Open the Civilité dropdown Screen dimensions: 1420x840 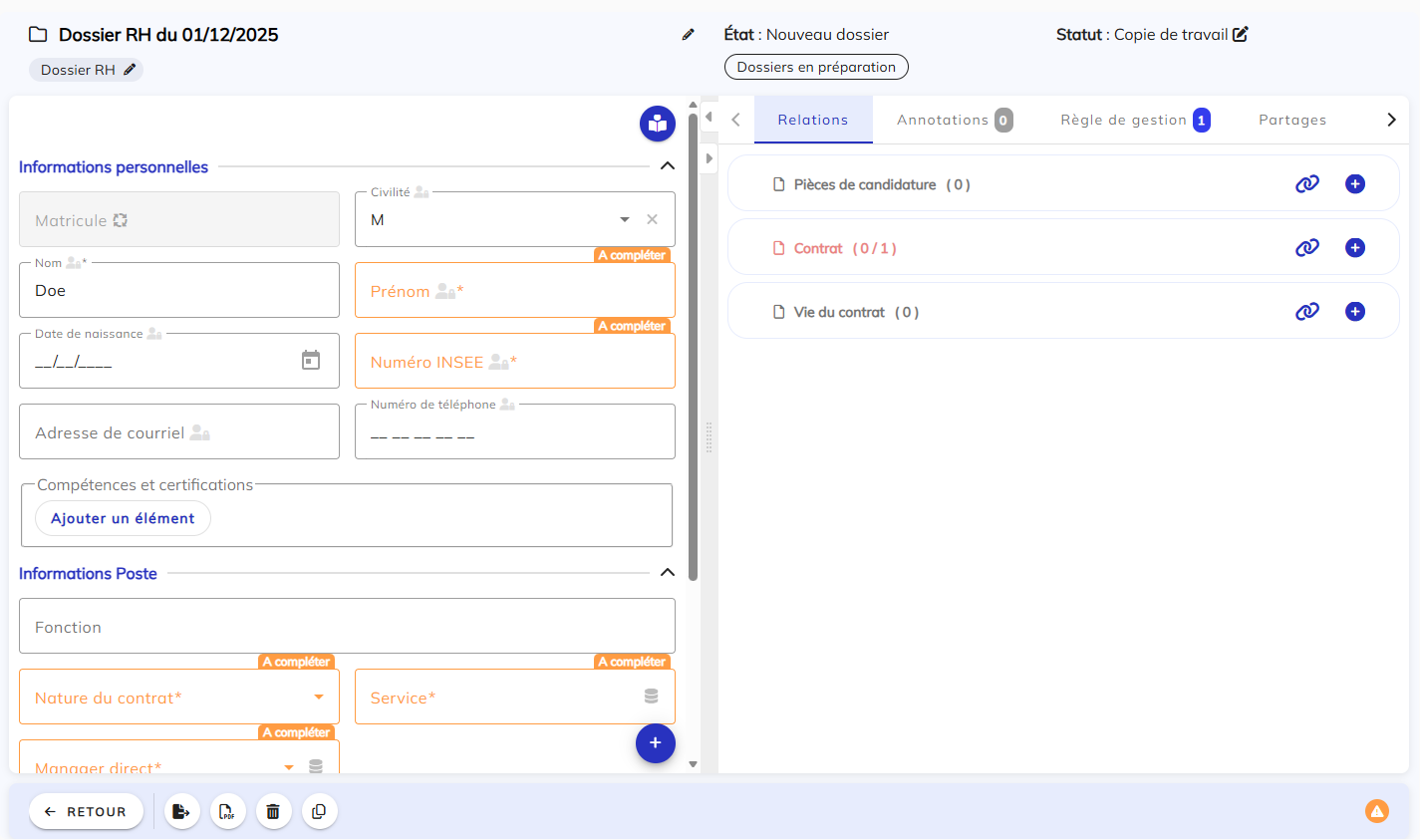tap(625, 219)
